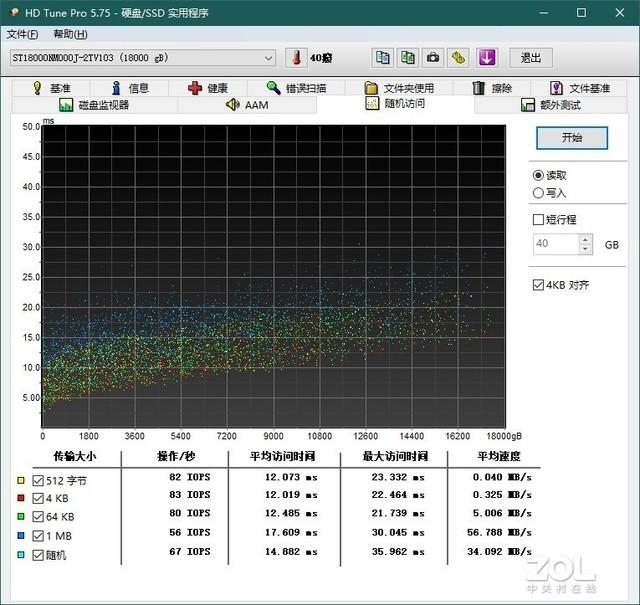Open the 文件(F) menu
Viewport: 640px width, 605px height.
22,34
